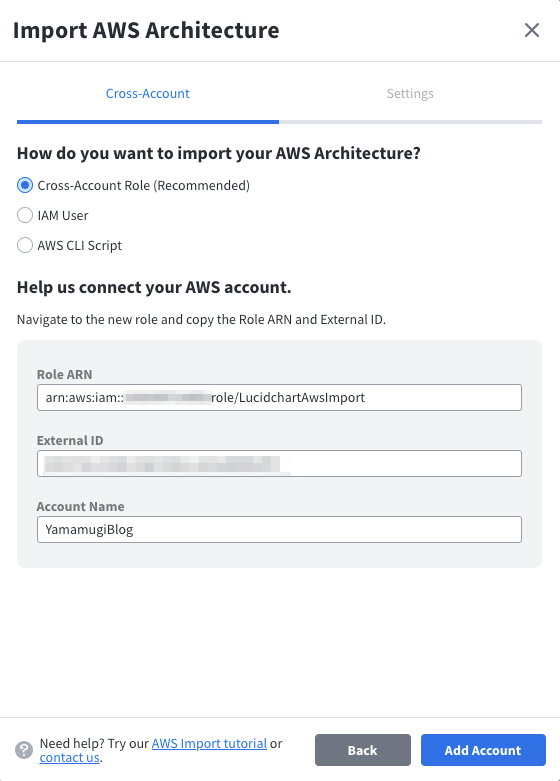Select Cross-Account Role (Recommended) radio button

point(25,185)
